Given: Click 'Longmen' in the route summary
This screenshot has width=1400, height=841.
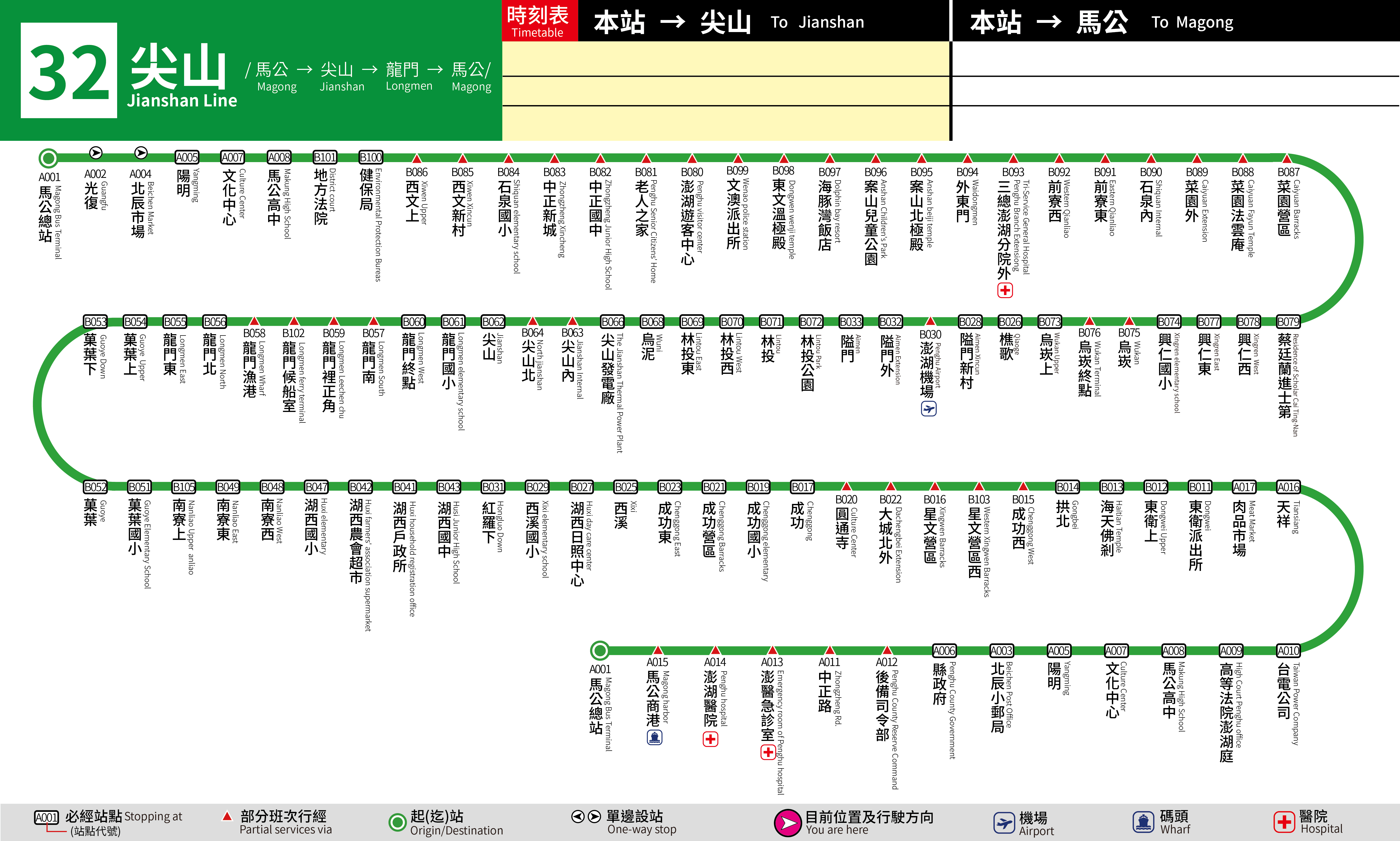Looking at the screenshot, I should [409, 86].
